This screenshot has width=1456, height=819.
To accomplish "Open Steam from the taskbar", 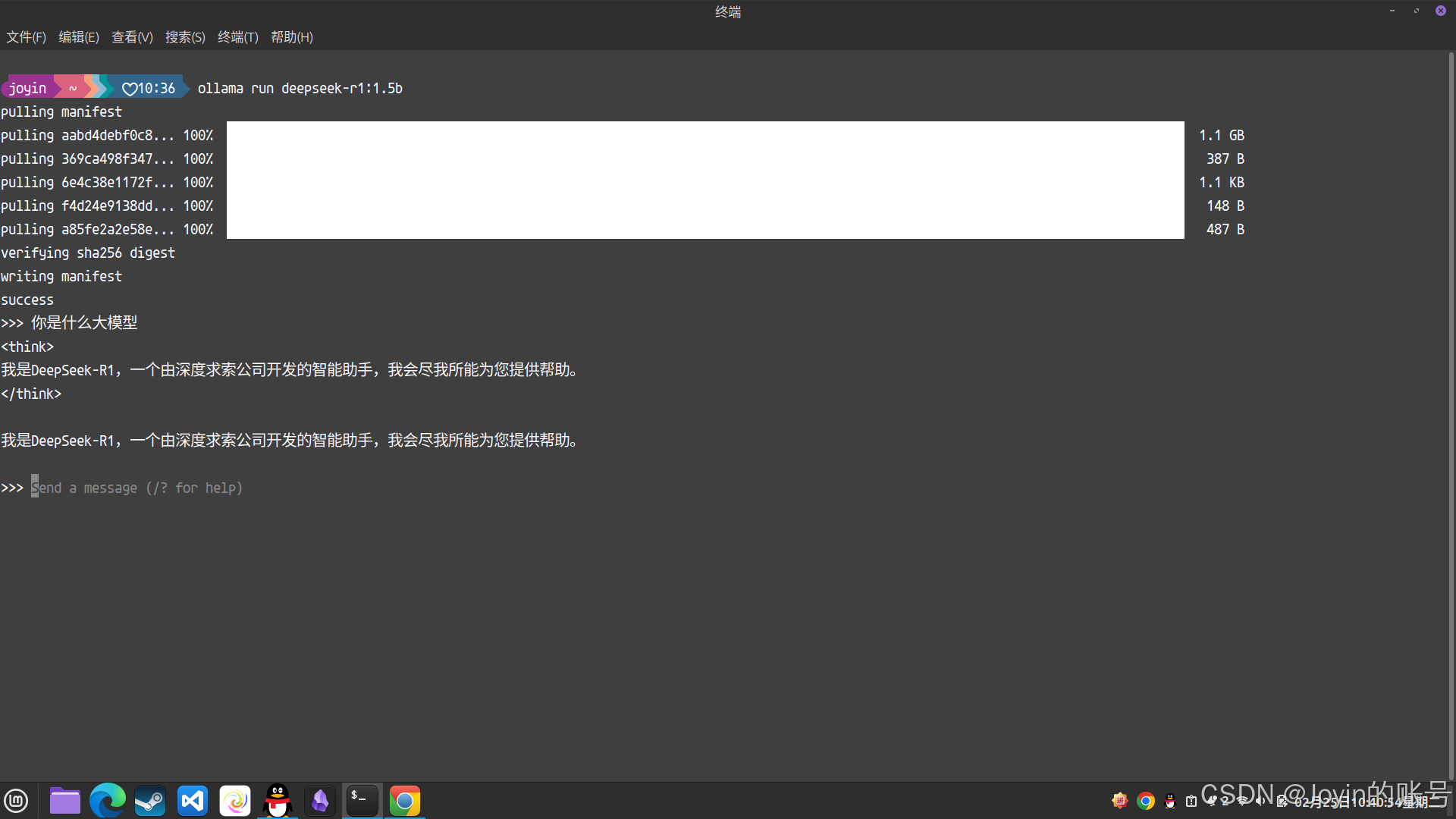I will click(x=150, y=801).
